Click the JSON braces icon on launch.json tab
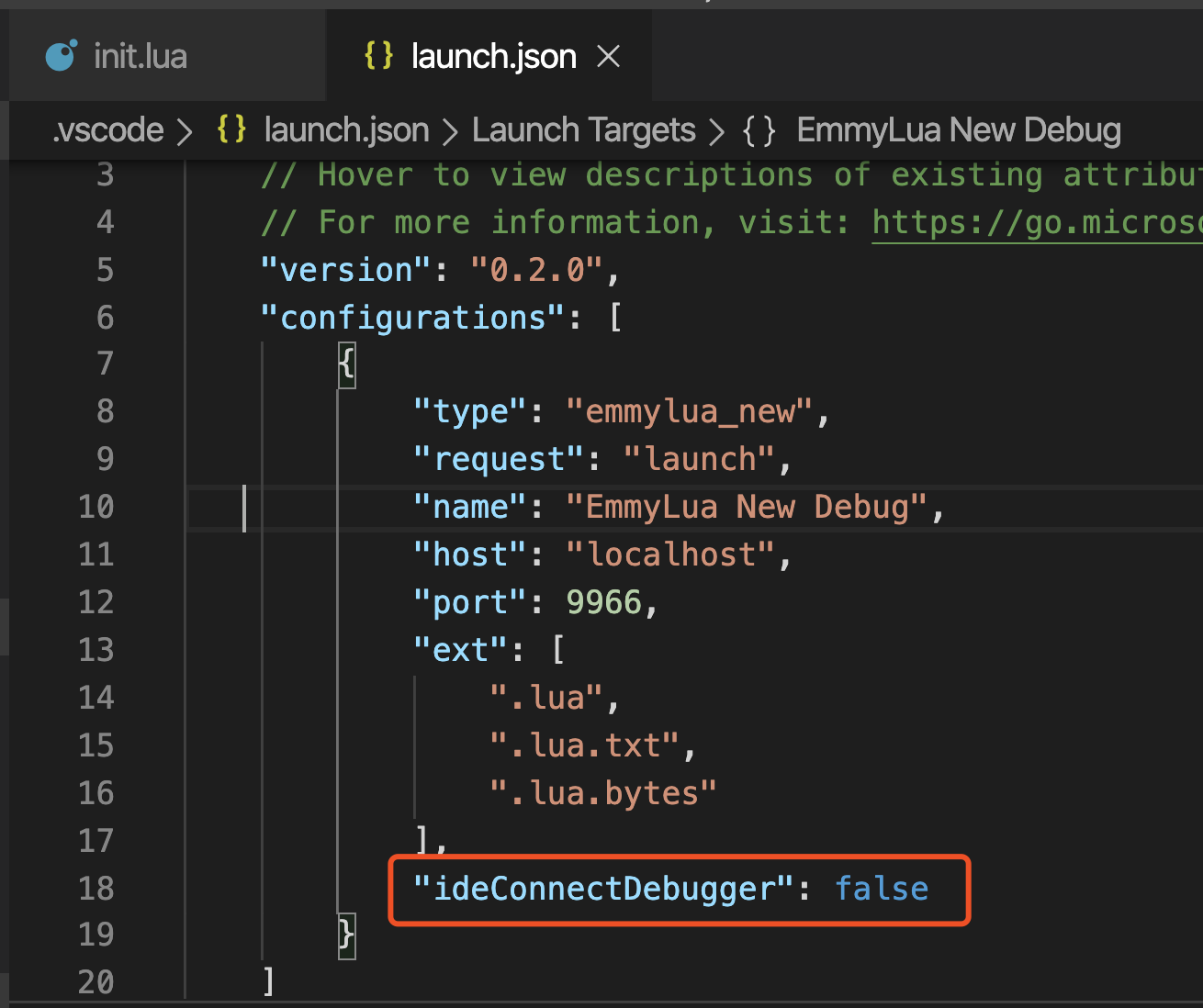This screenshot has width=1203, height=1008. (378, 56)
